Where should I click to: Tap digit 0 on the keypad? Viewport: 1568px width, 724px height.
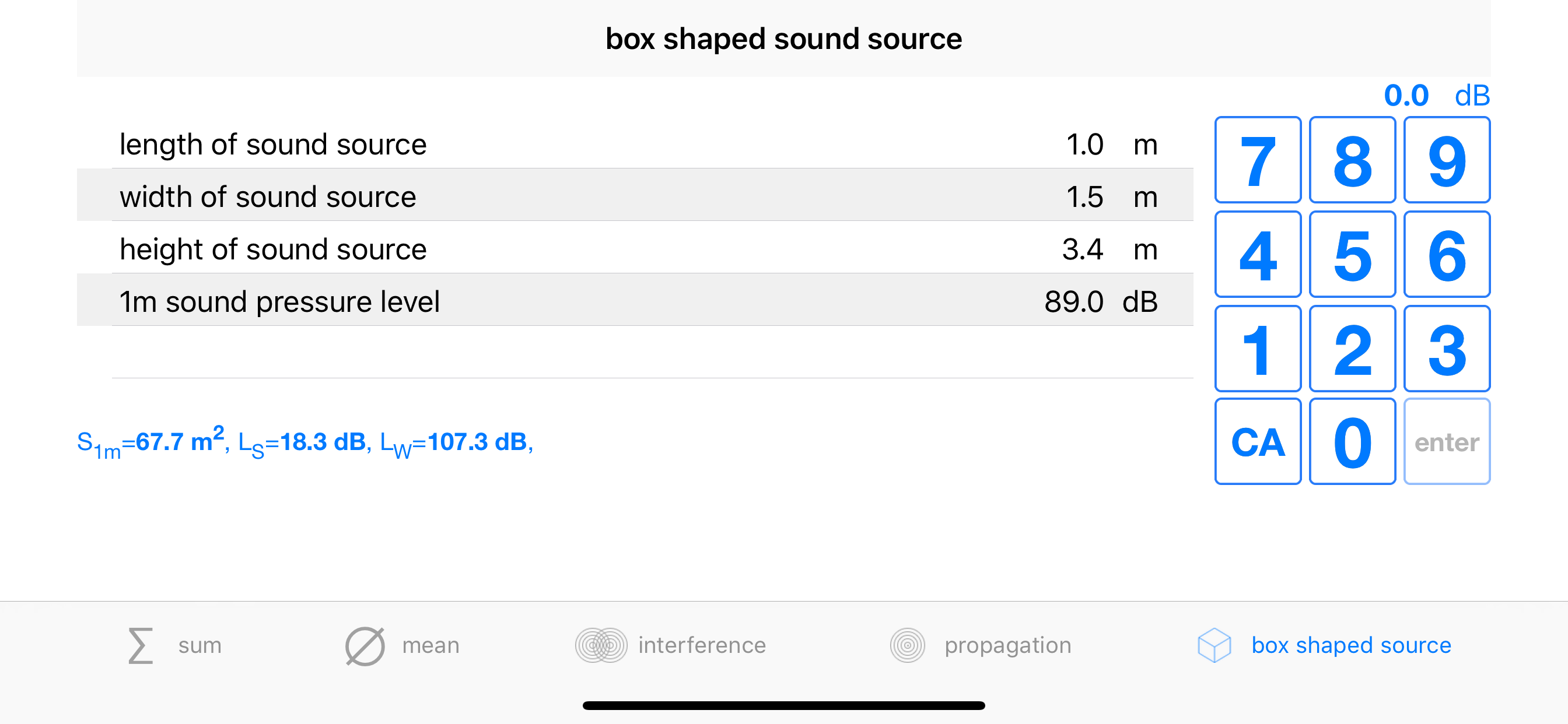tap(1352, 441)
